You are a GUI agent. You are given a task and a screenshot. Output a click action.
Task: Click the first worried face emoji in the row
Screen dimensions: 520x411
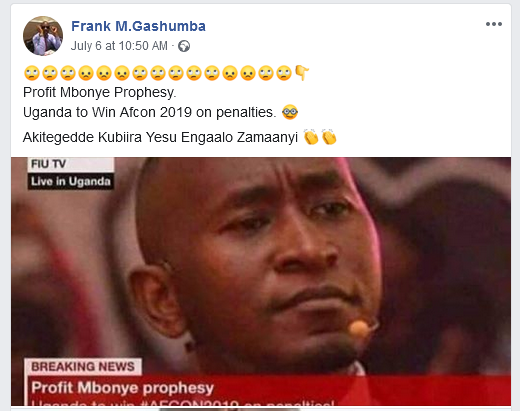86,73
